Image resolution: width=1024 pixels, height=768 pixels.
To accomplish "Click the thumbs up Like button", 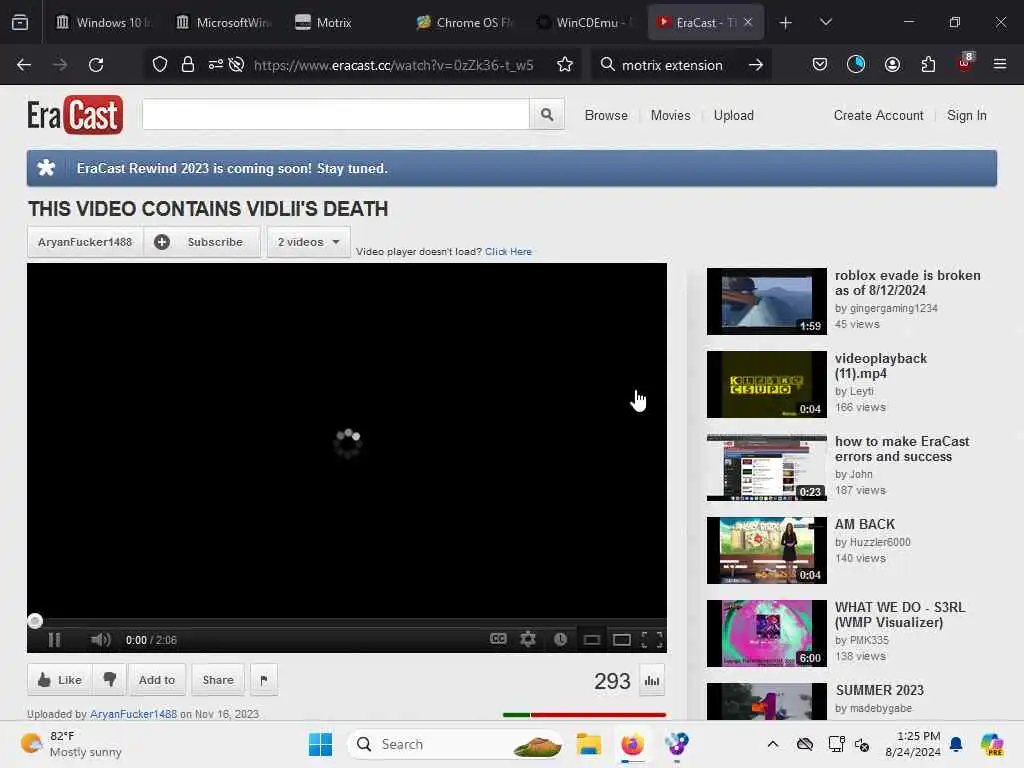I will [59, 680].
